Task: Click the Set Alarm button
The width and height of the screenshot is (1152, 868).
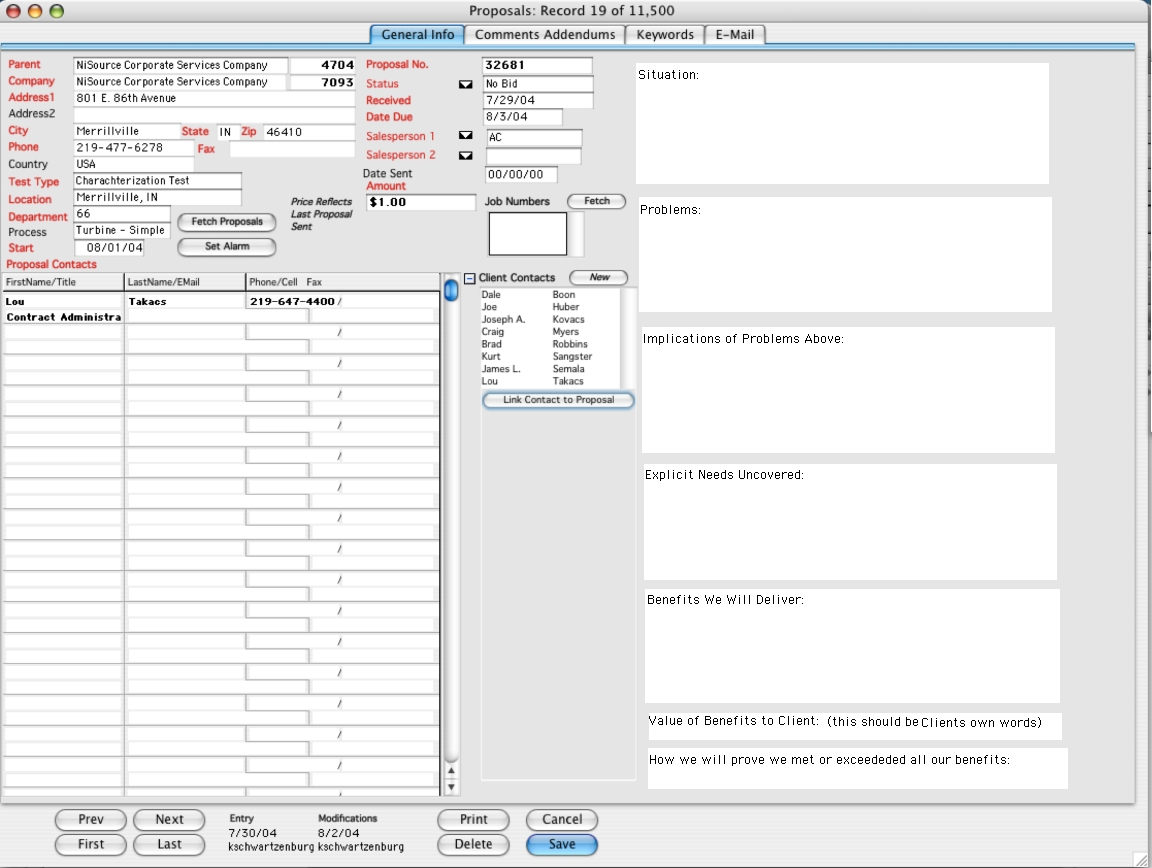Action: tap(227, 247)
